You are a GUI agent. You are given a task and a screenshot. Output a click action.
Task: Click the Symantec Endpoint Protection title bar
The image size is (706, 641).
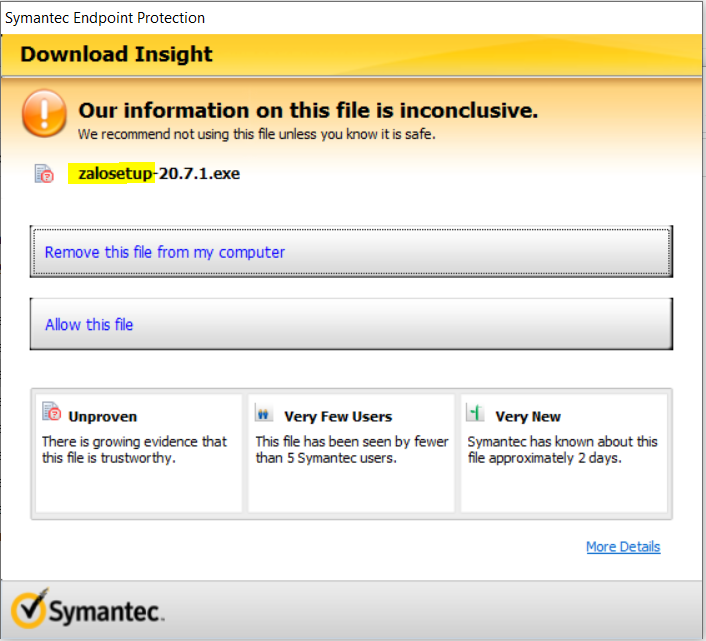click(x=352, y=17)
